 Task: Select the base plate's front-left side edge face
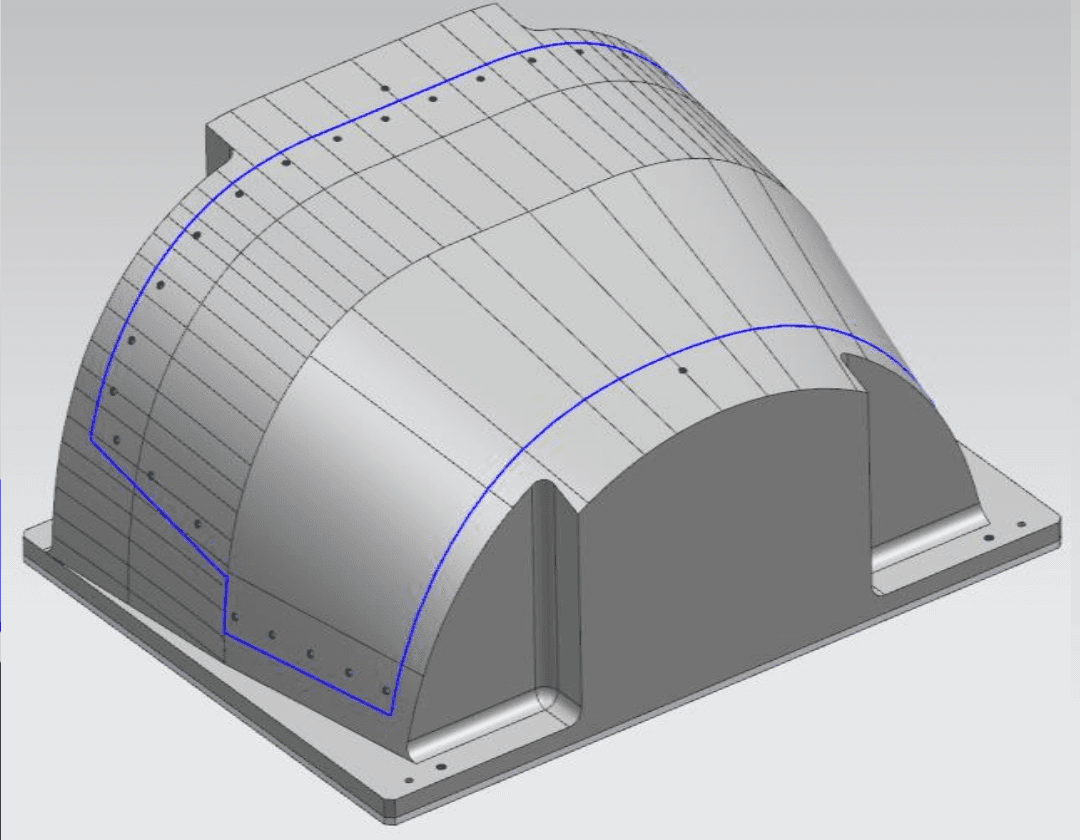pos(200,682)
